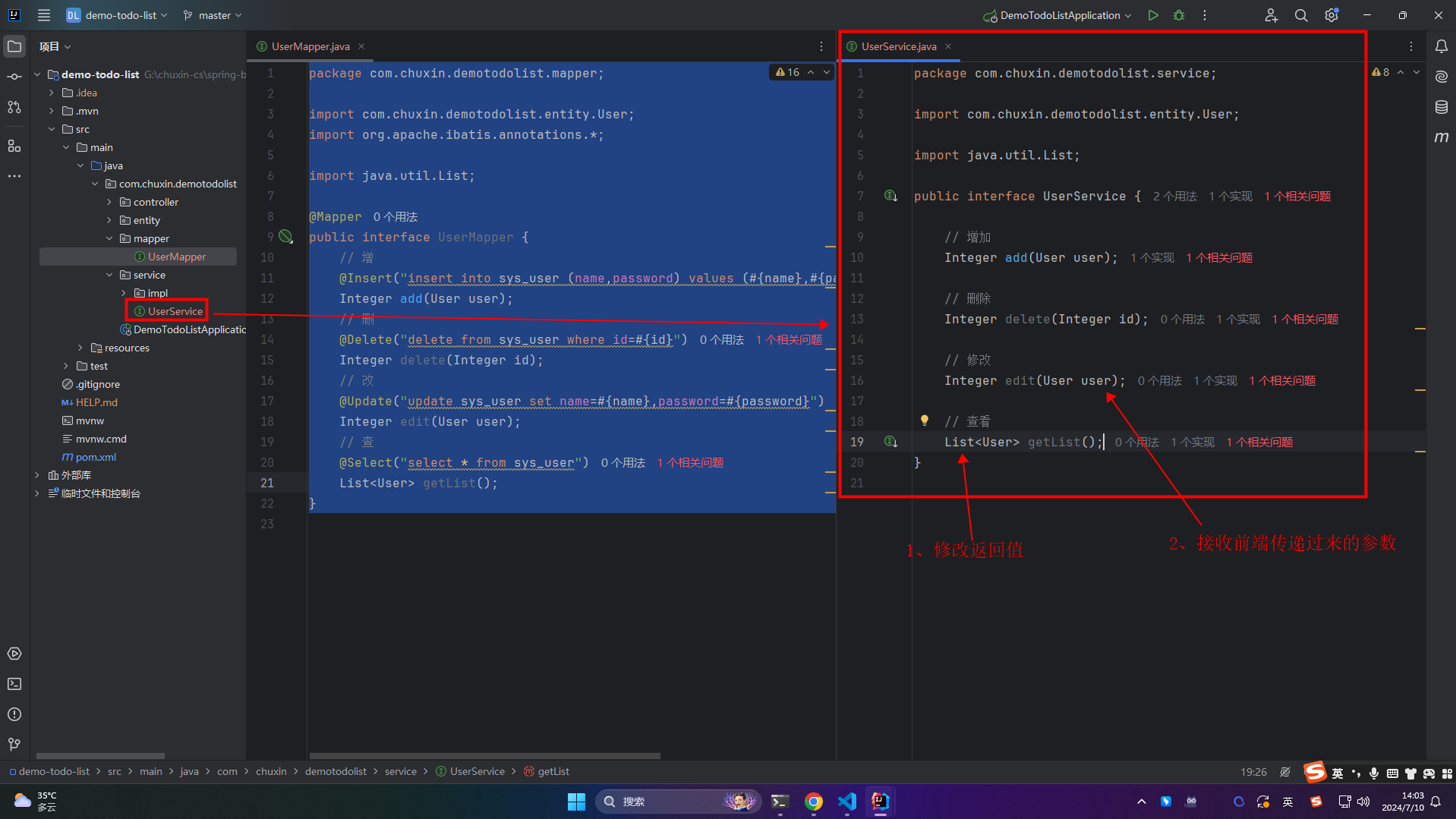Image resolution: width=1456 pixels, height=819 pixels.
Task: Open DemoTodoListApplication run configuration dropdown
Action: 1057,15
